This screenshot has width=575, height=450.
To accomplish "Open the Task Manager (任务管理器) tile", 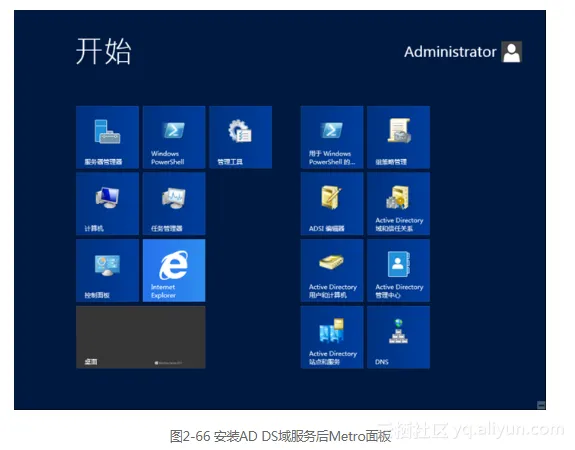I will pos(174,204).
